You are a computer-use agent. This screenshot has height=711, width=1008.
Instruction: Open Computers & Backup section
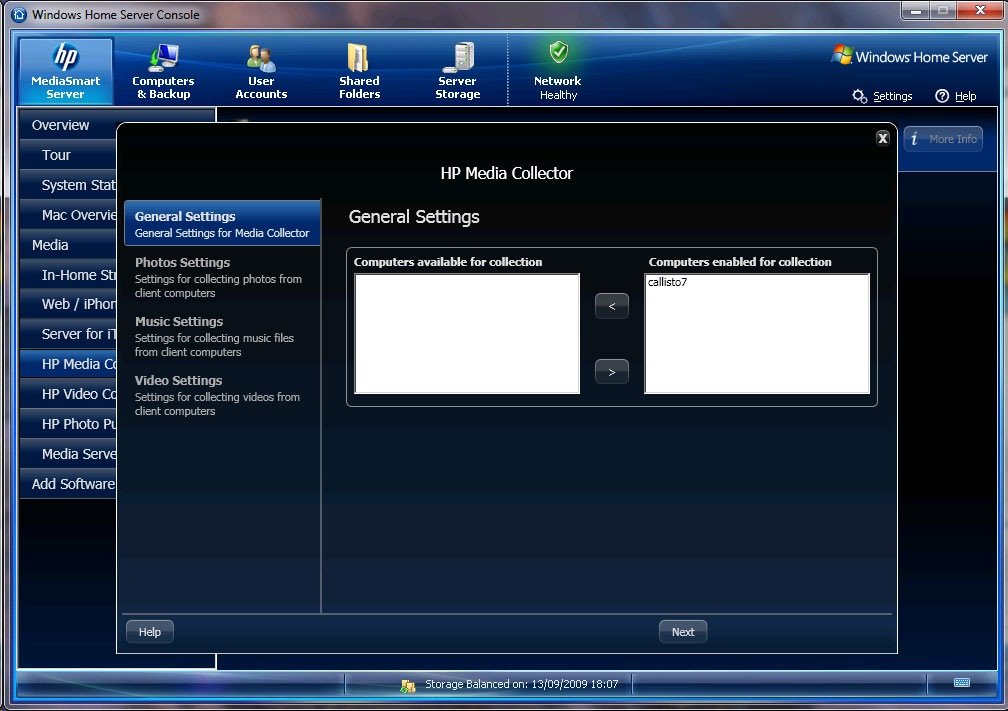click(163, 71)
